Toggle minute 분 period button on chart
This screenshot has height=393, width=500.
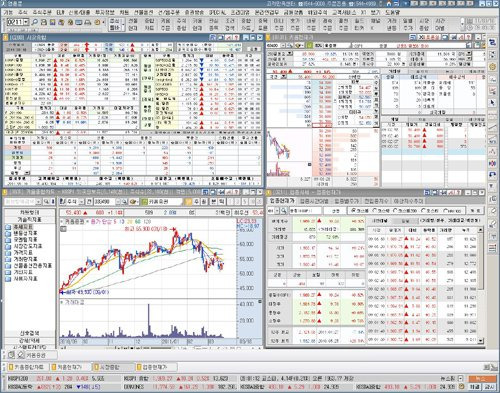click(x=213, y=202)
